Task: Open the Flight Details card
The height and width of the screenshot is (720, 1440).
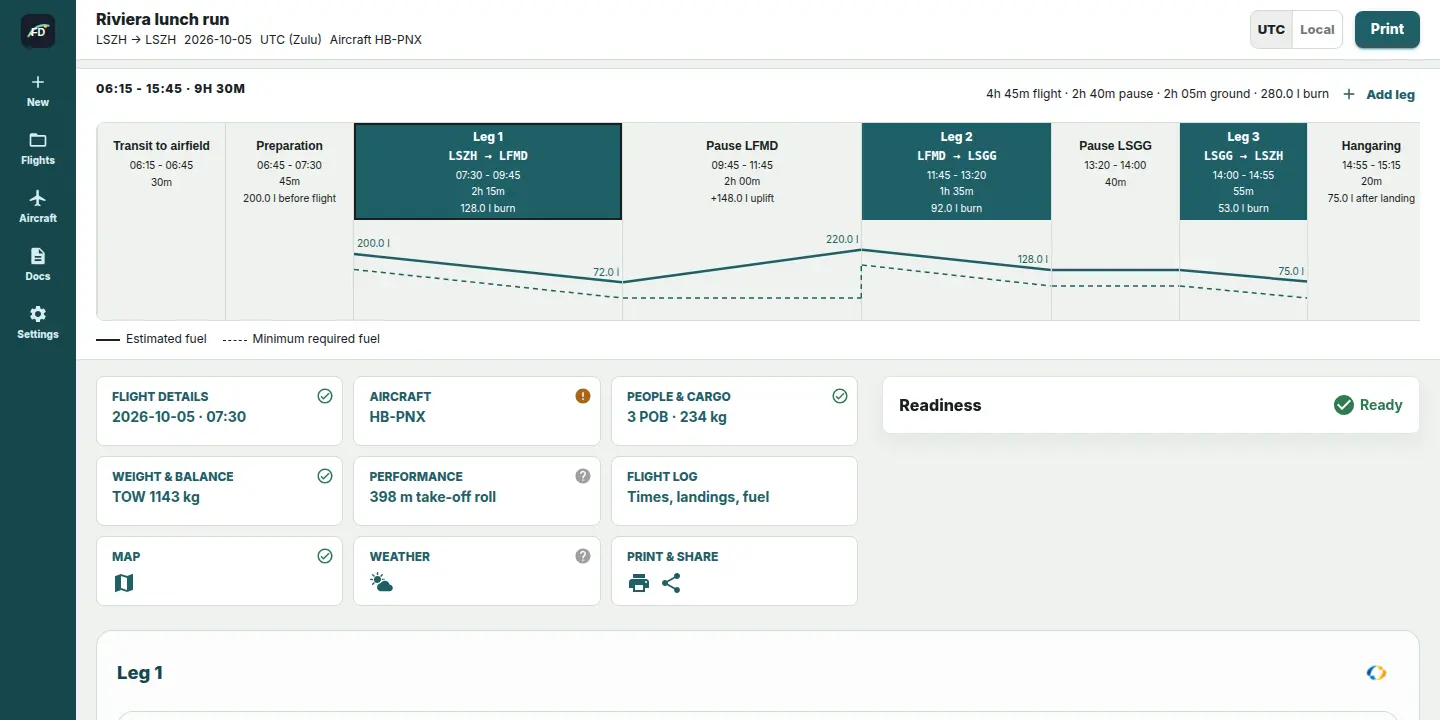Action: tap(219, 411)
